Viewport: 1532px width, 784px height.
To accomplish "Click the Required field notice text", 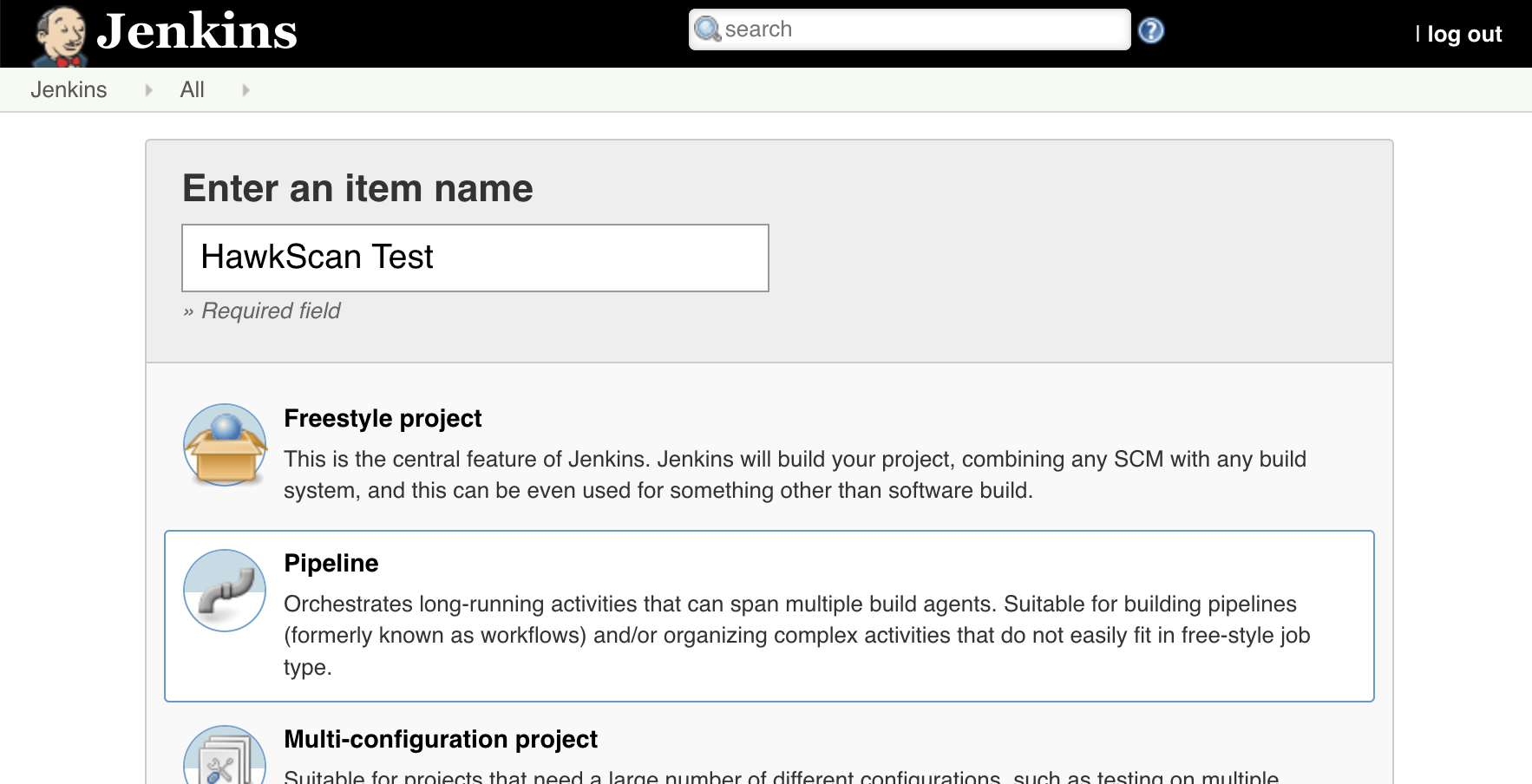I will [x=261, y=310].
